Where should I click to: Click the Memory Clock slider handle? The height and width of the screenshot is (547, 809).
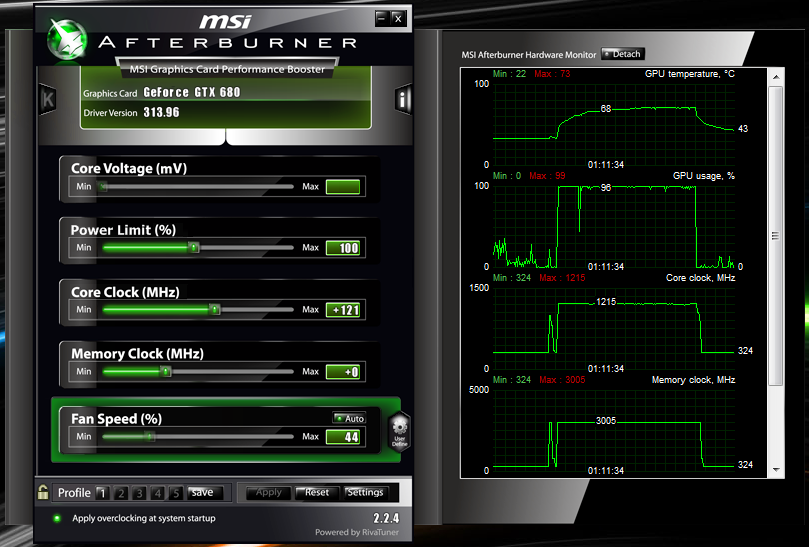[165, 372]
